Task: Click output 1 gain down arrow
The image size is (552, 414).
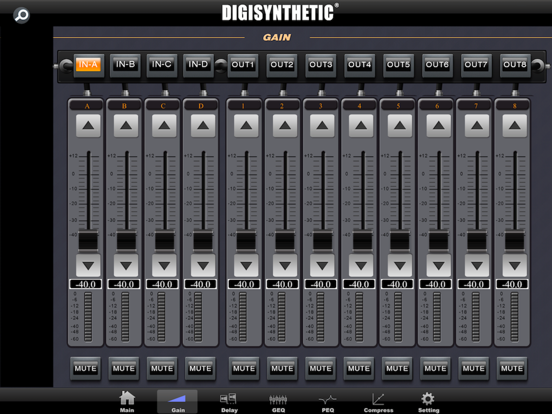Action: 246,265
